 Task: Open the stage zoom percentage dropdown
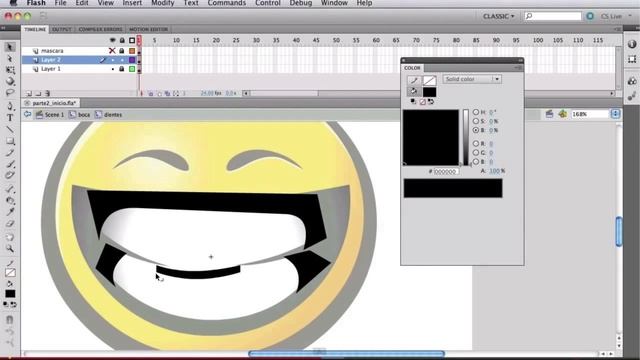coord(615,114)
